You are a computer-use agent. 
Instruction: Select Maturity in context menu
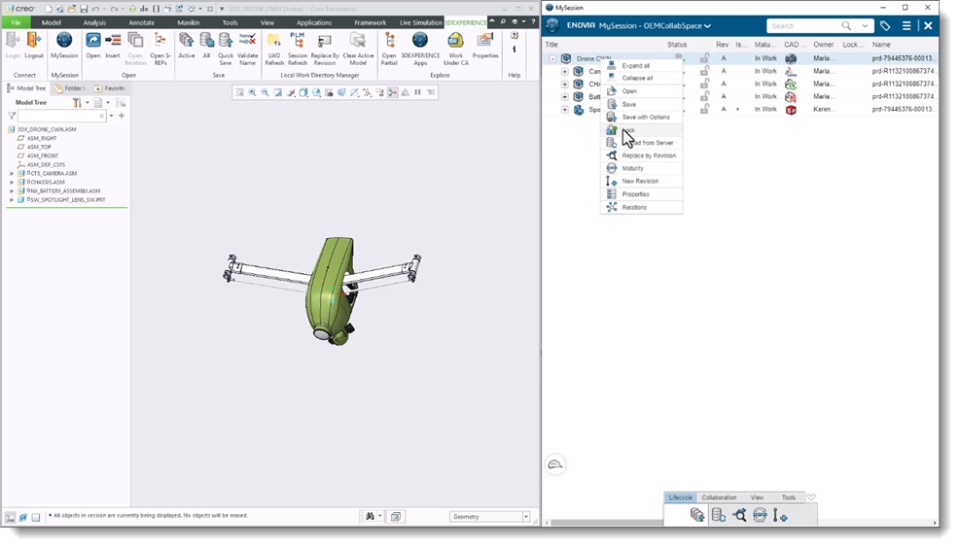click(641, 168)
